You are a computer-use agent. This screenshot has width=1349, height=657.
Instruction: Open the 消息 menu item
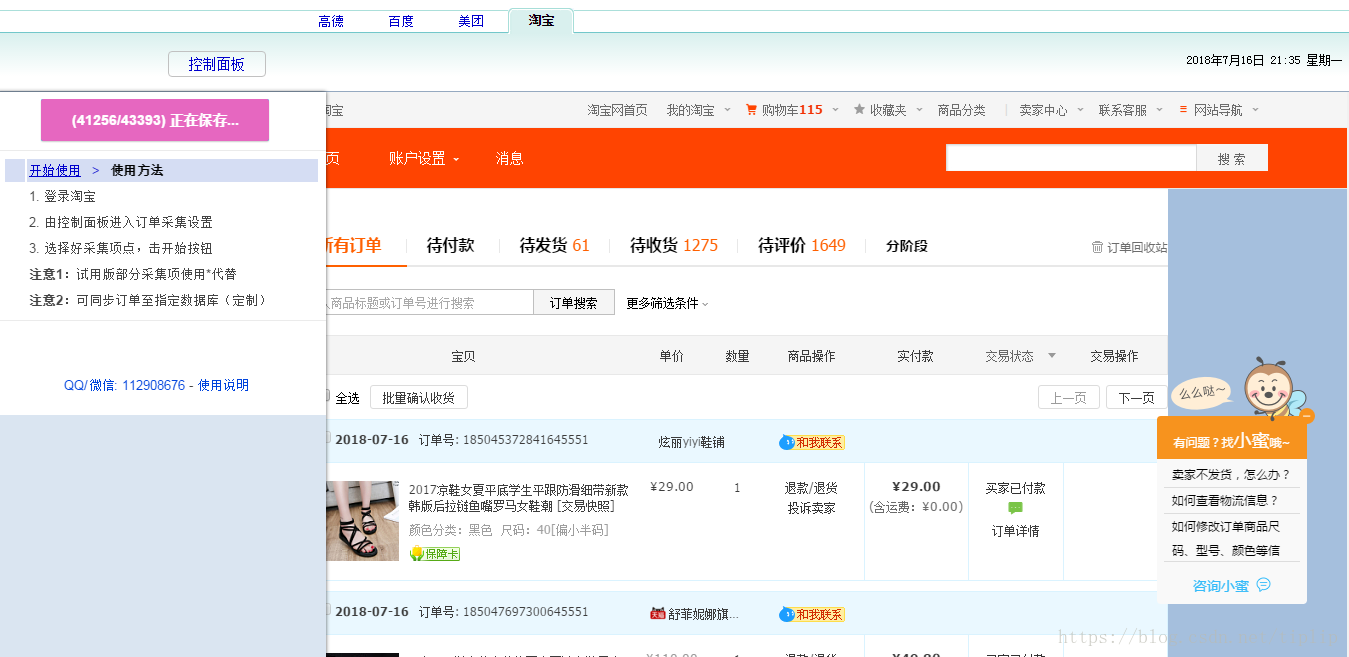tap(509, 158)
